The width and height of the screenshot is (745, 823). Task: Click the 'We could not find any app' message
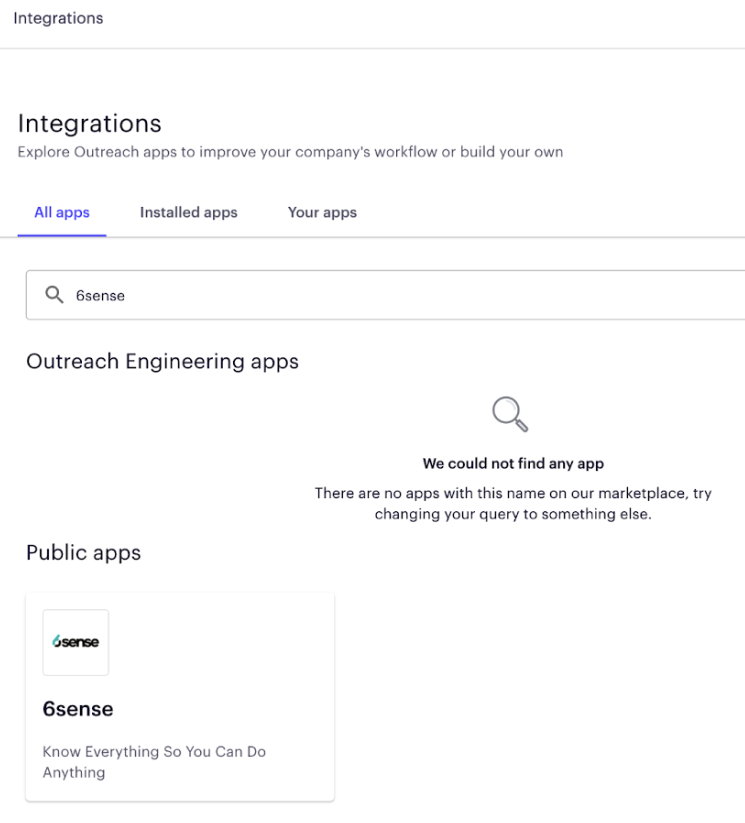[513, 463]
